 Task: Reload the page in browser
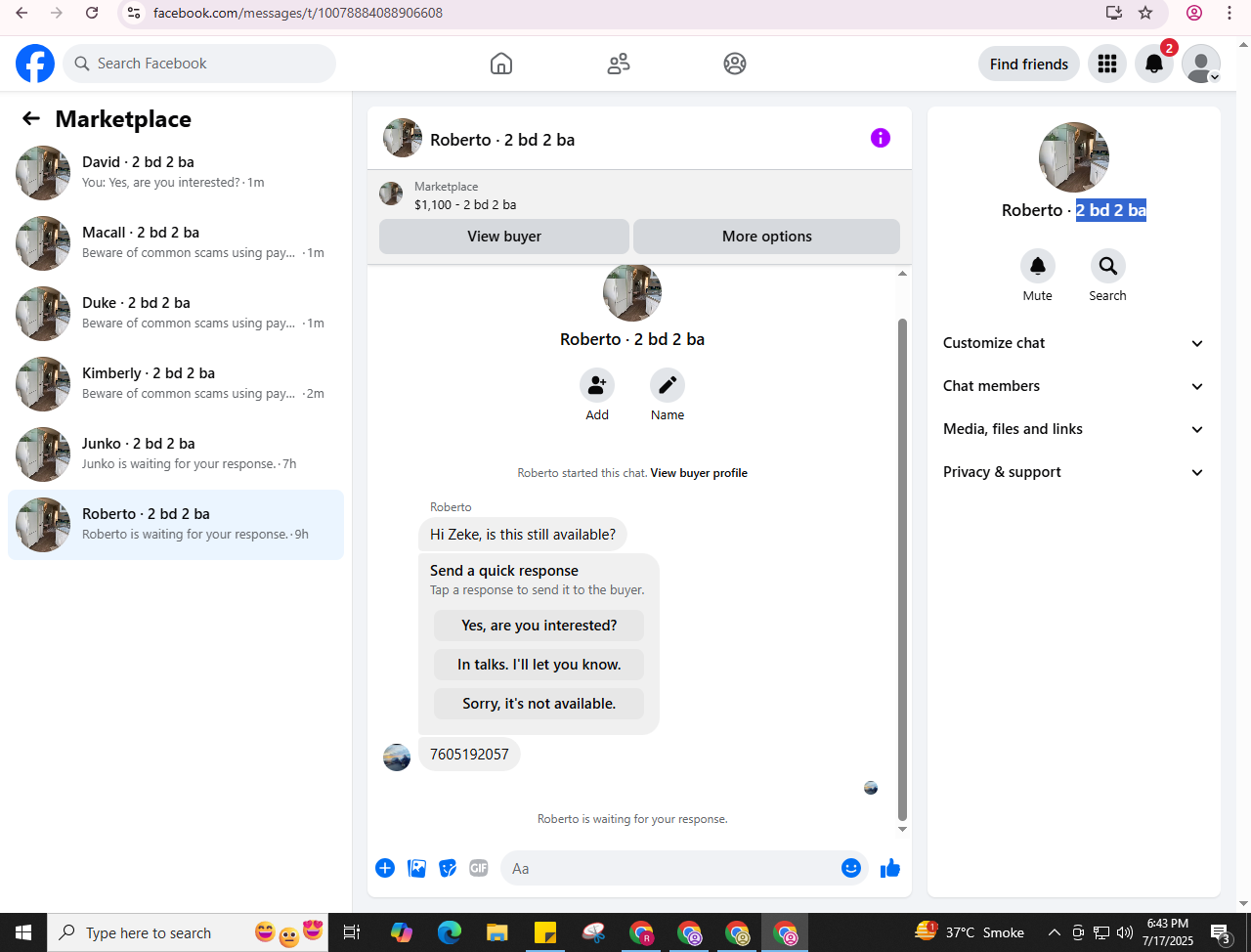click(x=92, y=13)
